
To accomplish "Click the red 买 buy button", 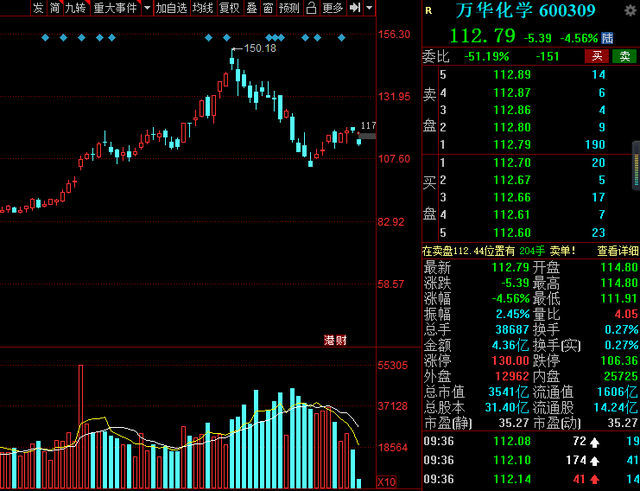I will 597,56.
